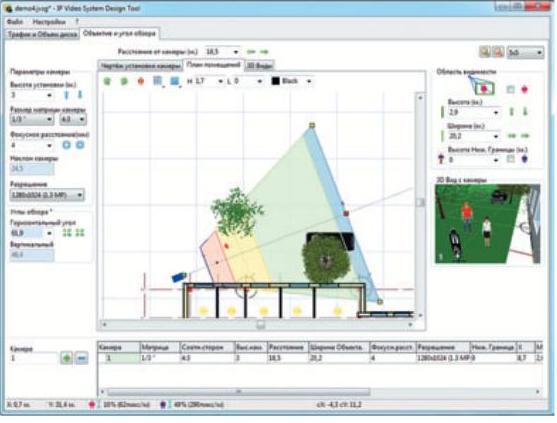The width and height of the screenshot is (557, 423).
Task: Click the green plus add camera button
Action: [66, 358]
